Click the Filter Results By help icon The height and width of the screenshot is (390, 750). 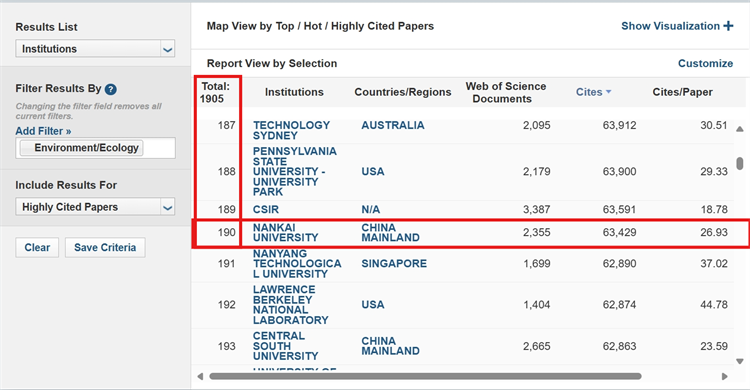click(x=110, y=89)
